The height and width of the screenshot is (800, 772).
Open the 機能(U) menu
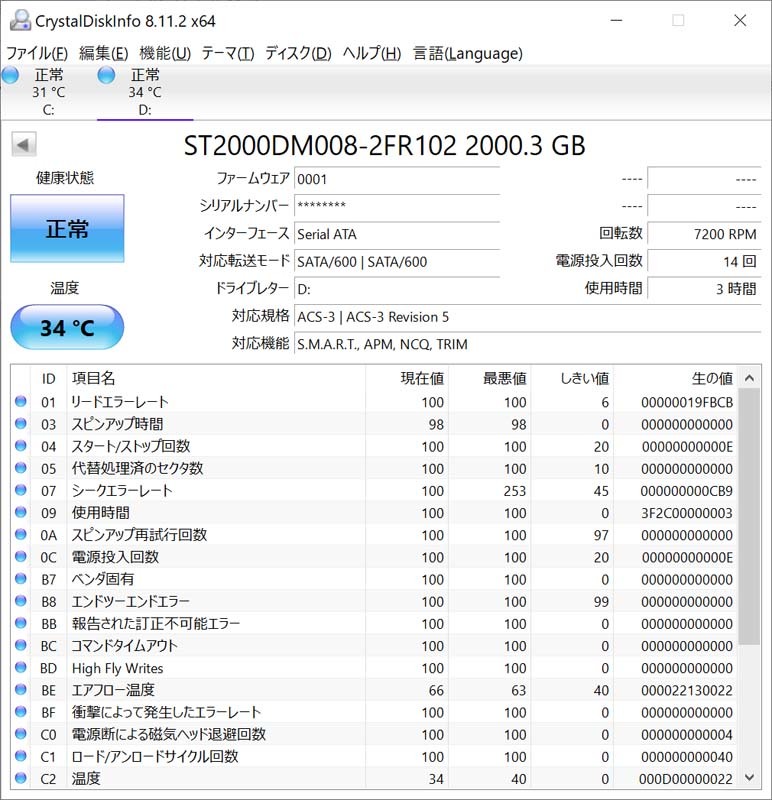click(x=165, y=53)
